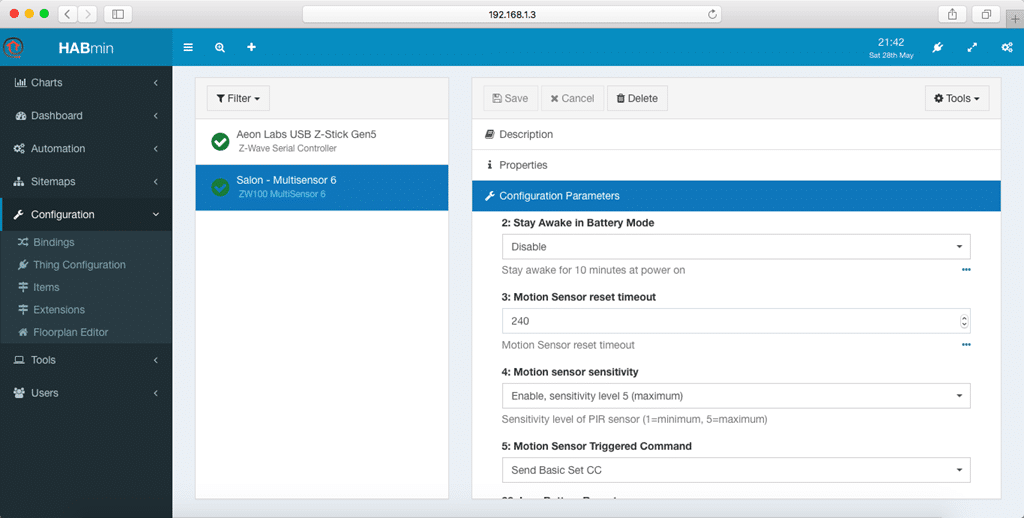Click the magnifier zoom icon in header
This screenshot has width=1024, height=518.
coord(220,47)
